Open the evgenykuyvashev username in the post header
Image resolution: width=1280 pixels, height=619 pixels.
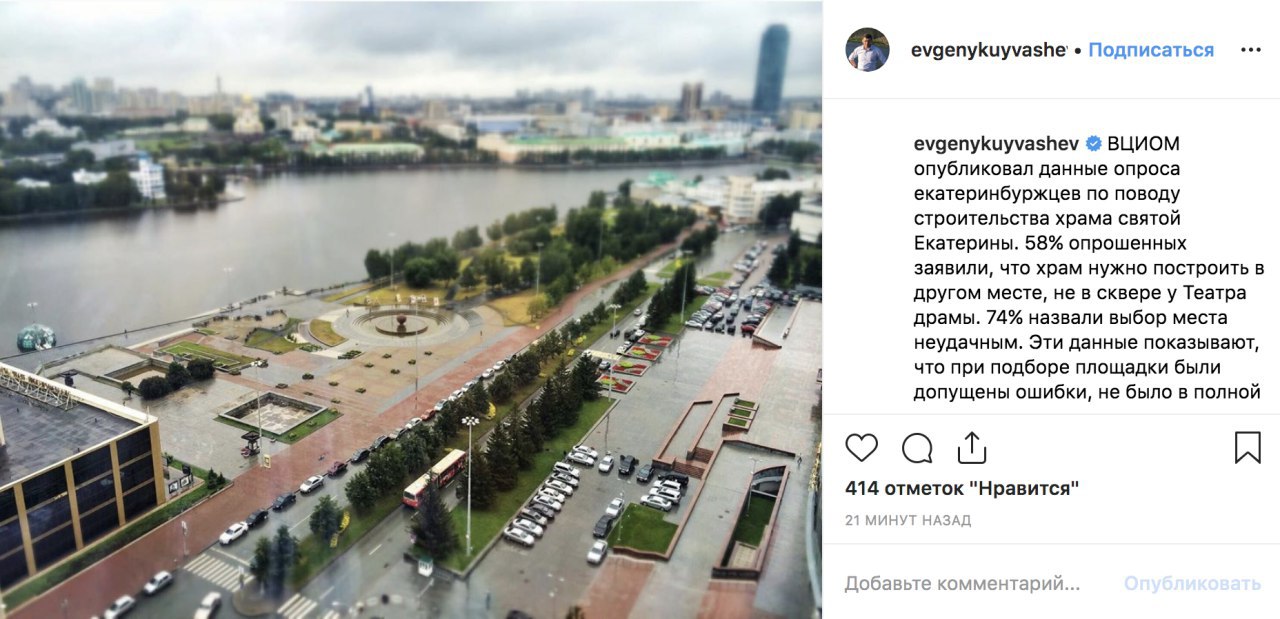click(x=989, y=50)
